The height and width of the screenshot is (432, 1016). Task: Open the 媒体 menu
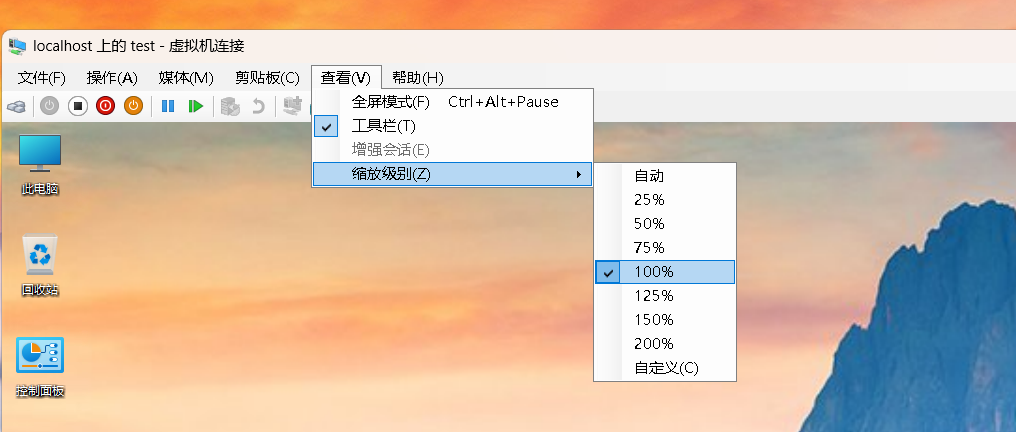[186, 78]
